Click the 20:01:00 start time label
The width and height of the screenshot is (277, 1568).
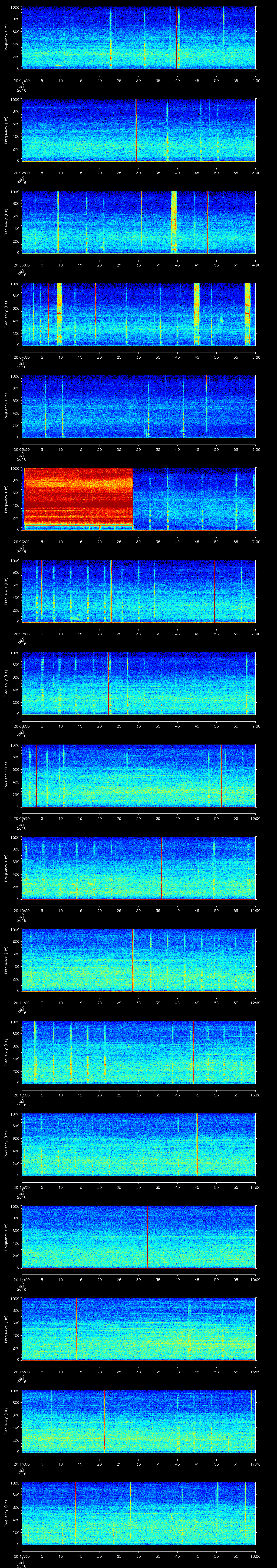(21, 80)
